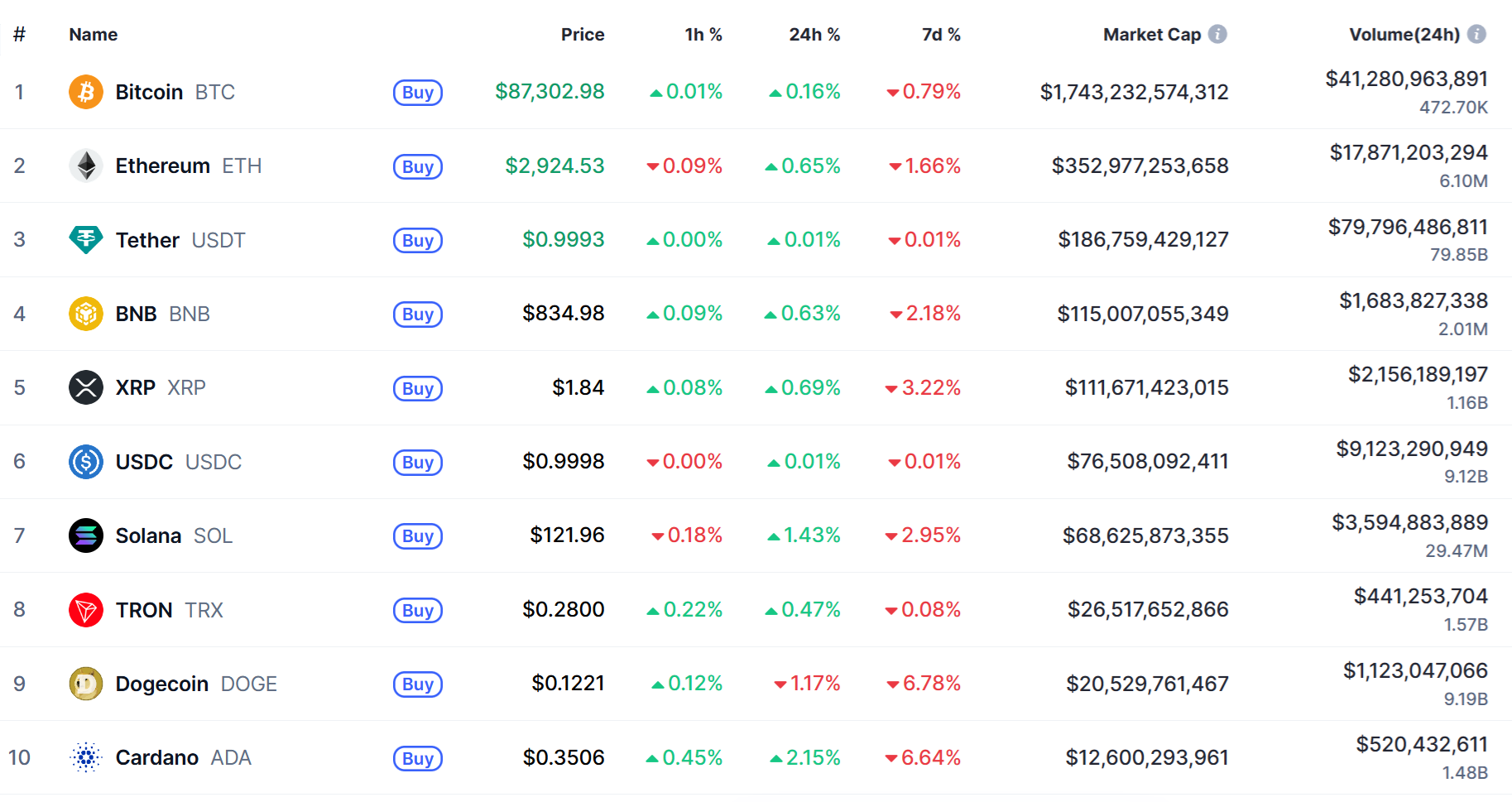1512x802 pixels.
Task: Click the Tether logo icon
Action: (86, 240)
